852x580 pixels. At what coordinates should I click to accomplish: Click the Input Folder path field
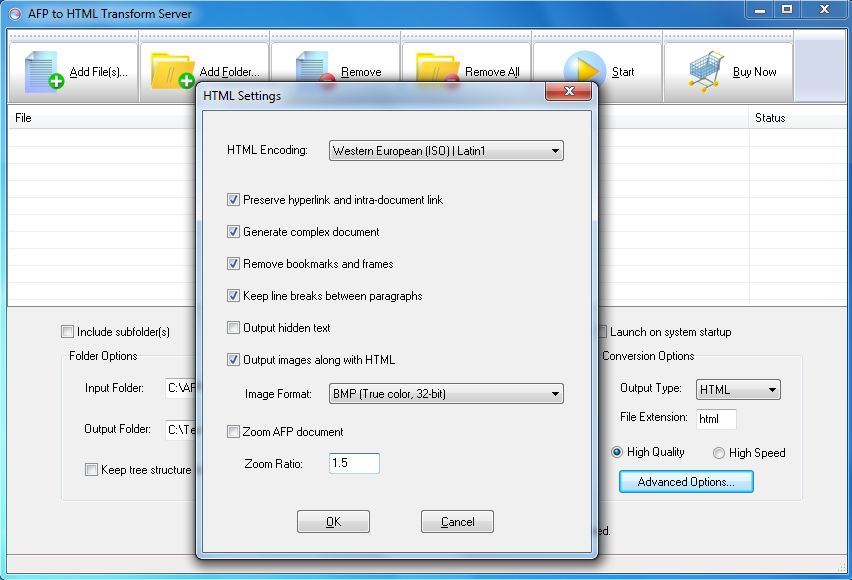pyautogui.click(x=180, y=388)
